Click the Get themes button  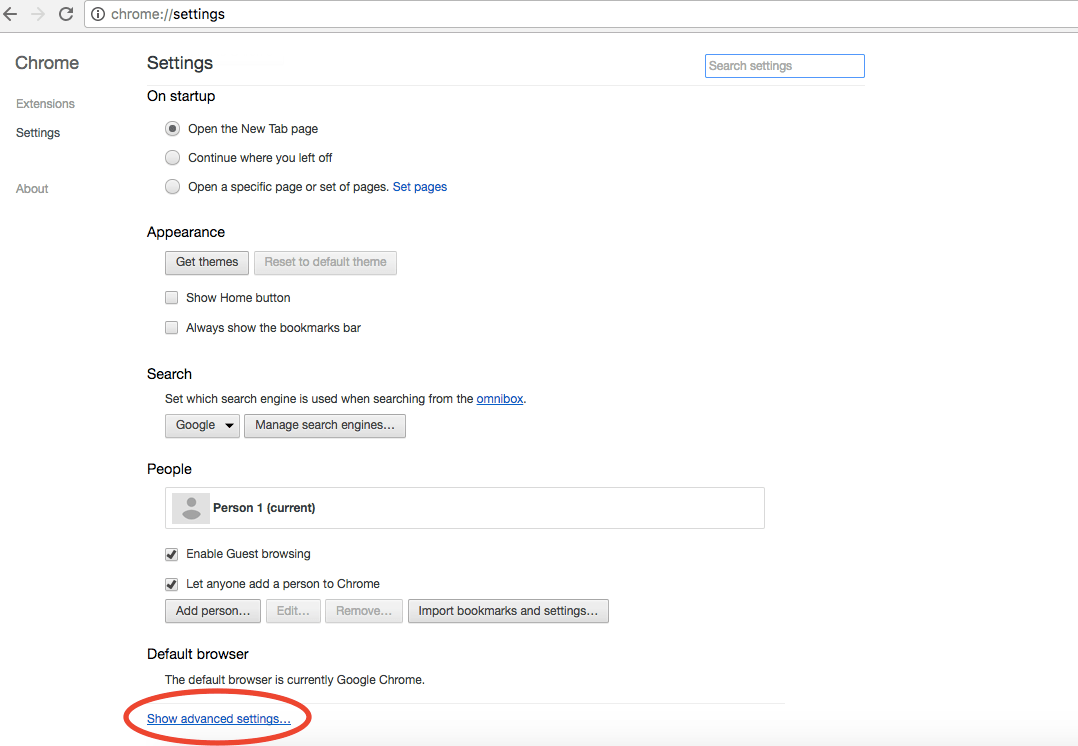[x=207, y=263]
